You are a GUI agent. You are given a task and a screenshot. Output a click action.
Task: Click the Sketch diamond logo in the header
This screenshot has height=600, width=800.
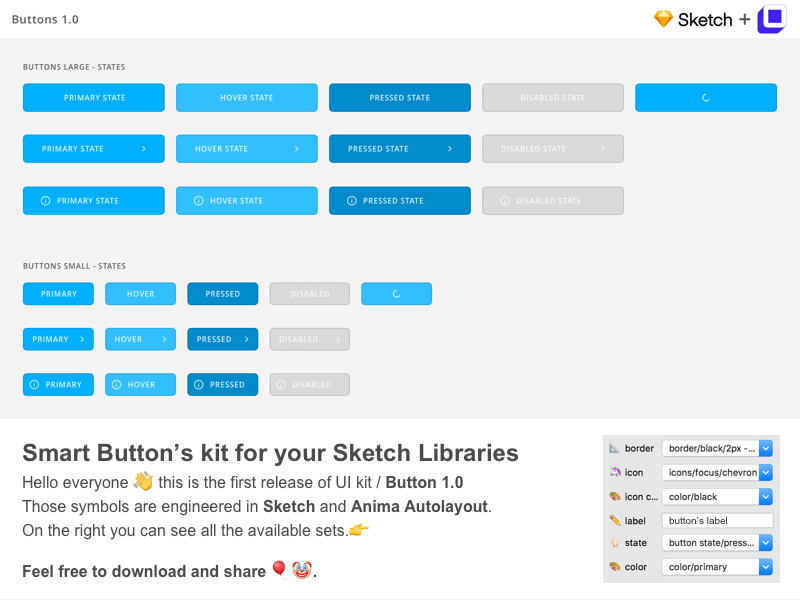pos(665,19)
